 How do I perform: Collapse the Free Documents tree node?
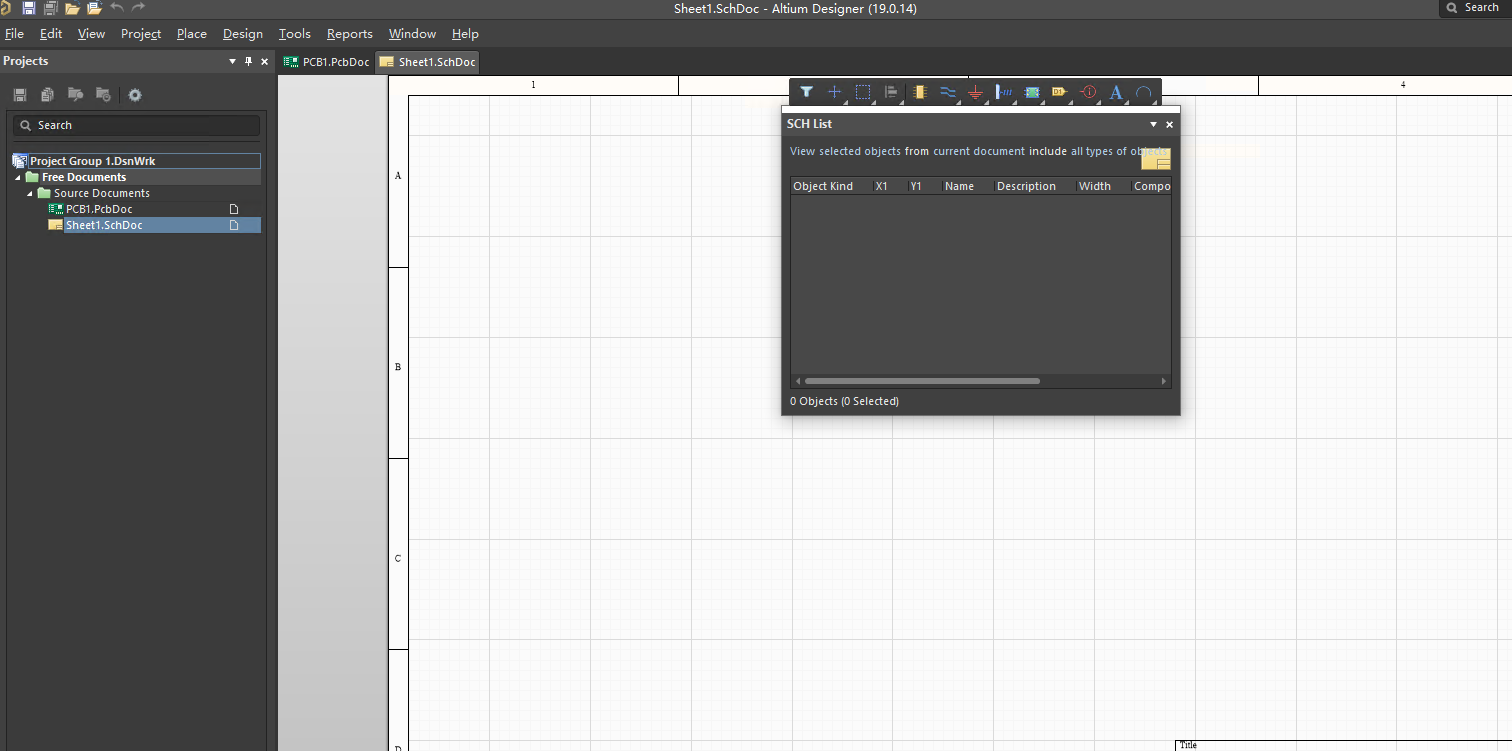18,177
